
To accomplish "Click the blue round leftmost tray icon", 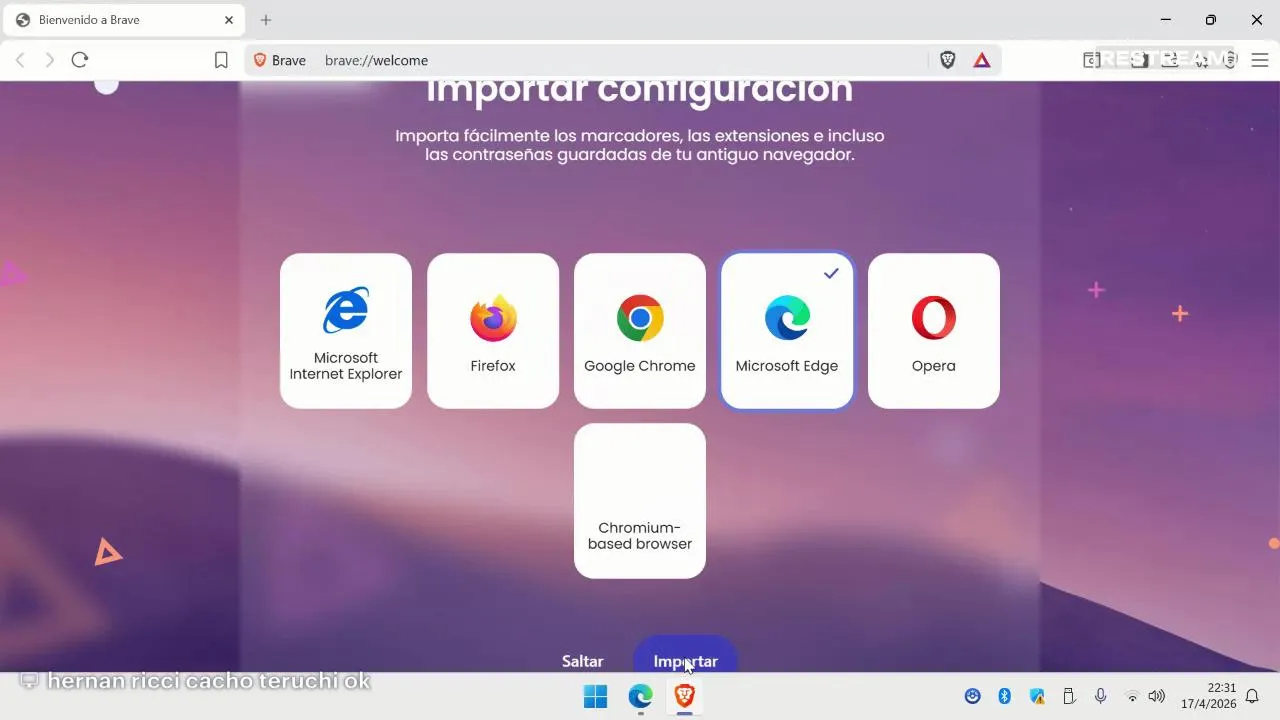I will coord(972,696).
